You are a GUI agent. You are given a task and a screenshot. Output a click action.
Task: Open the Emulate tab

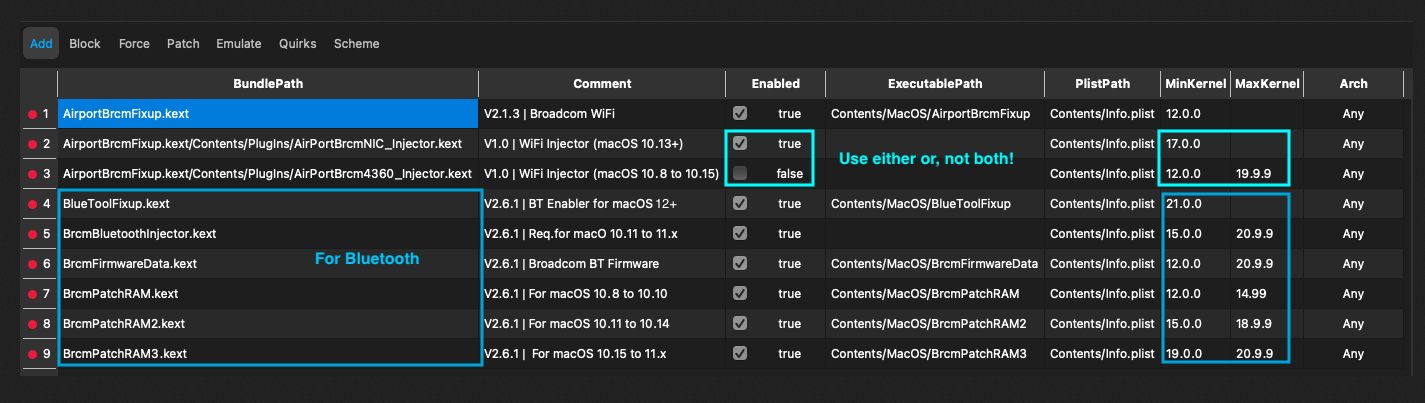[239, 44]
